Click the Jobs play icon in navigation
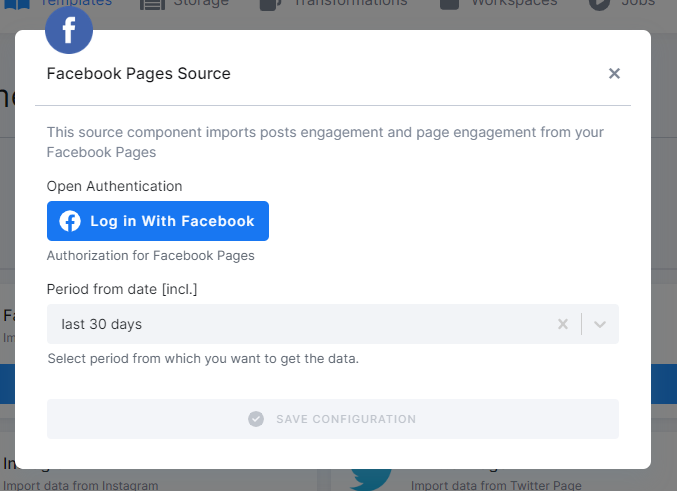 coord(599,3)
